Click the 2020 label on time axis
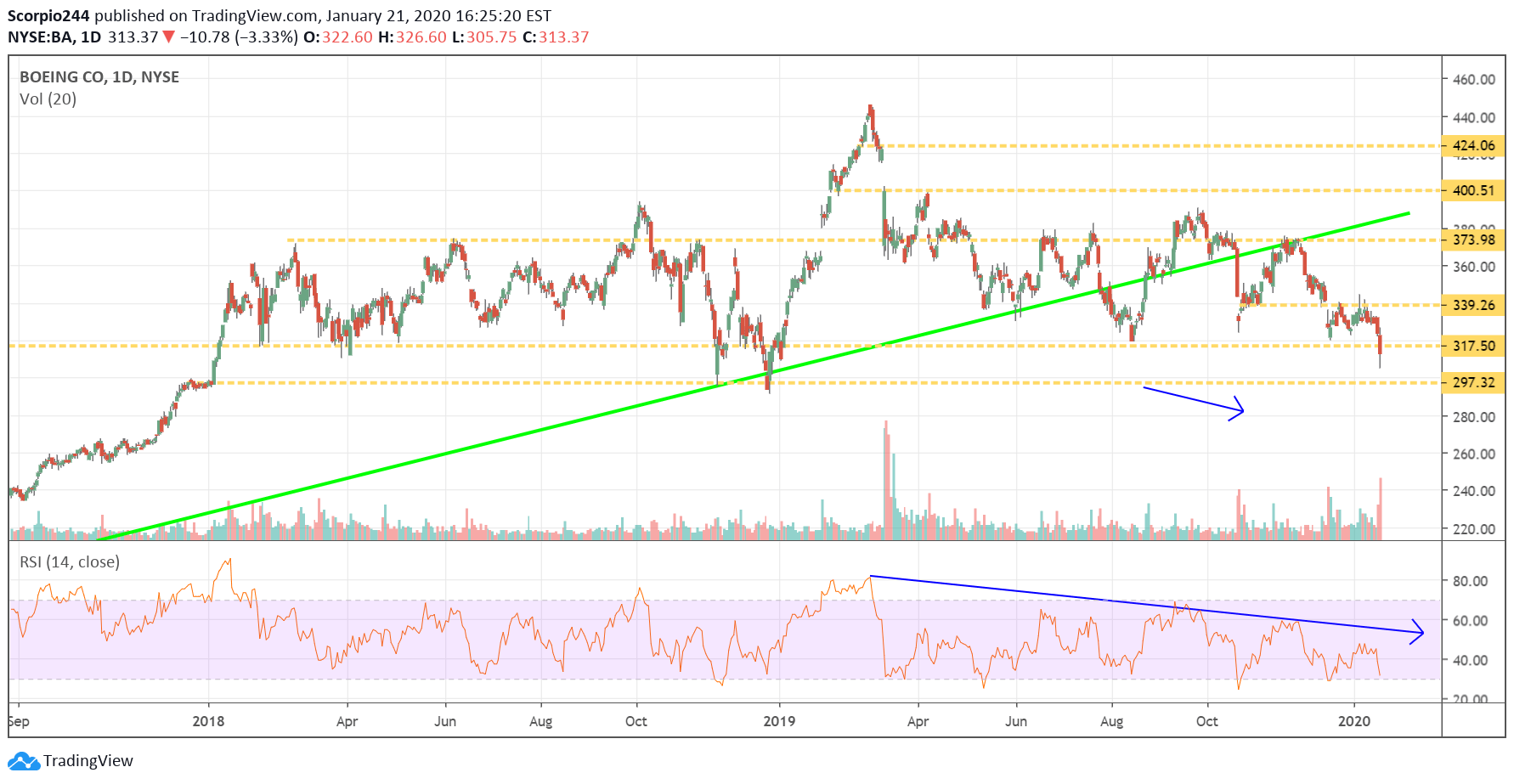Viewport: 1514px width, 784px height. tap(1354, 721)
